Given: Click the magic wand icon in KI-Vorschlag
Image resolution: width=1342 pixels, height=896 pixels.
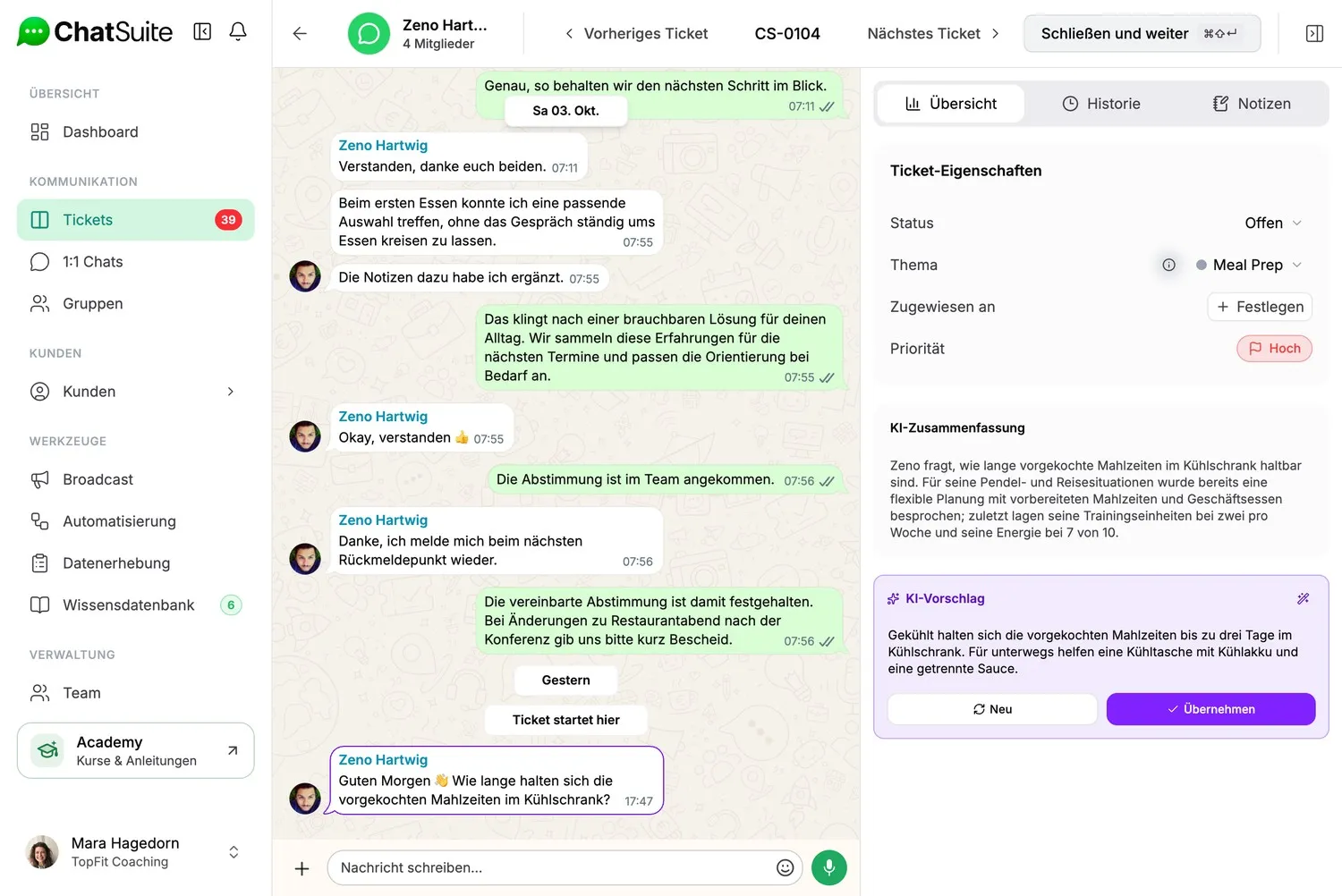Looking at the screenshot, I should 1304,598.
